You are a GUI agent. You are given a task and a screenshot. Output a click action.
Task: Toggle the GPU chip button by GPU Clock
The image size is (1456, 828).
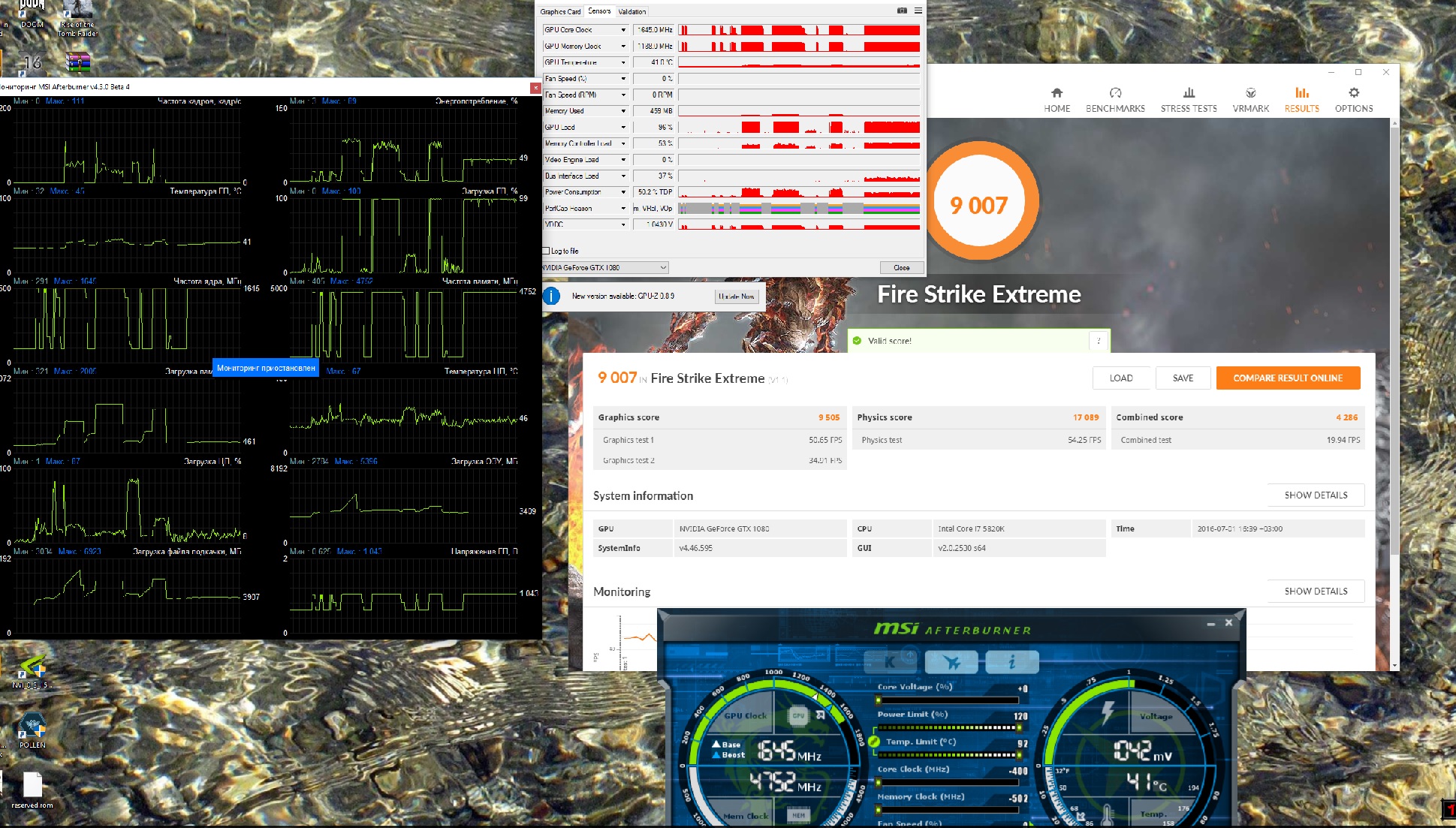(x=798, y=715)
